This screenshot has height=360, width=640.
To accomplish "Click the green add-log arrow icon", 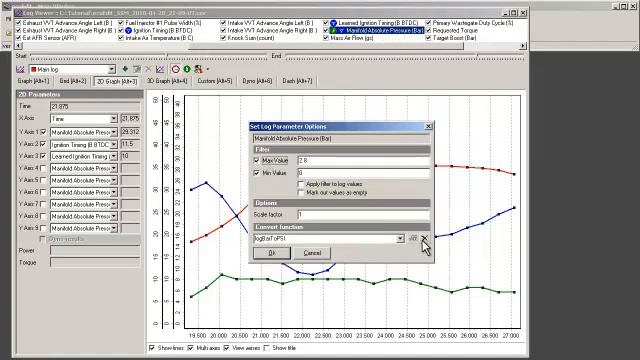I will (125, 69).
